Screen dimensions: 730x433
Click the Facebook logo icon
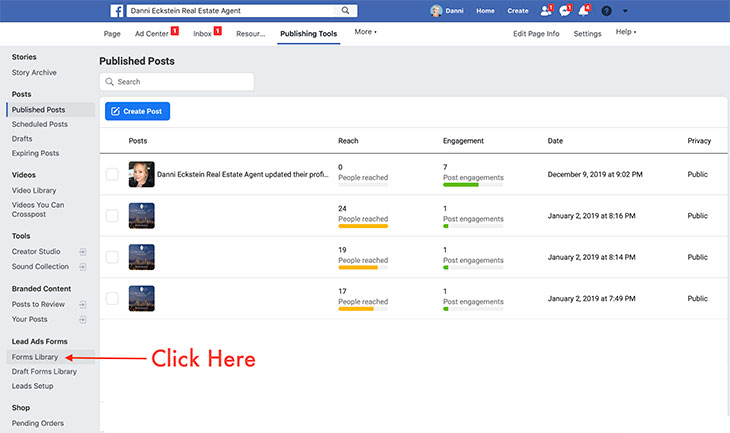118,11
